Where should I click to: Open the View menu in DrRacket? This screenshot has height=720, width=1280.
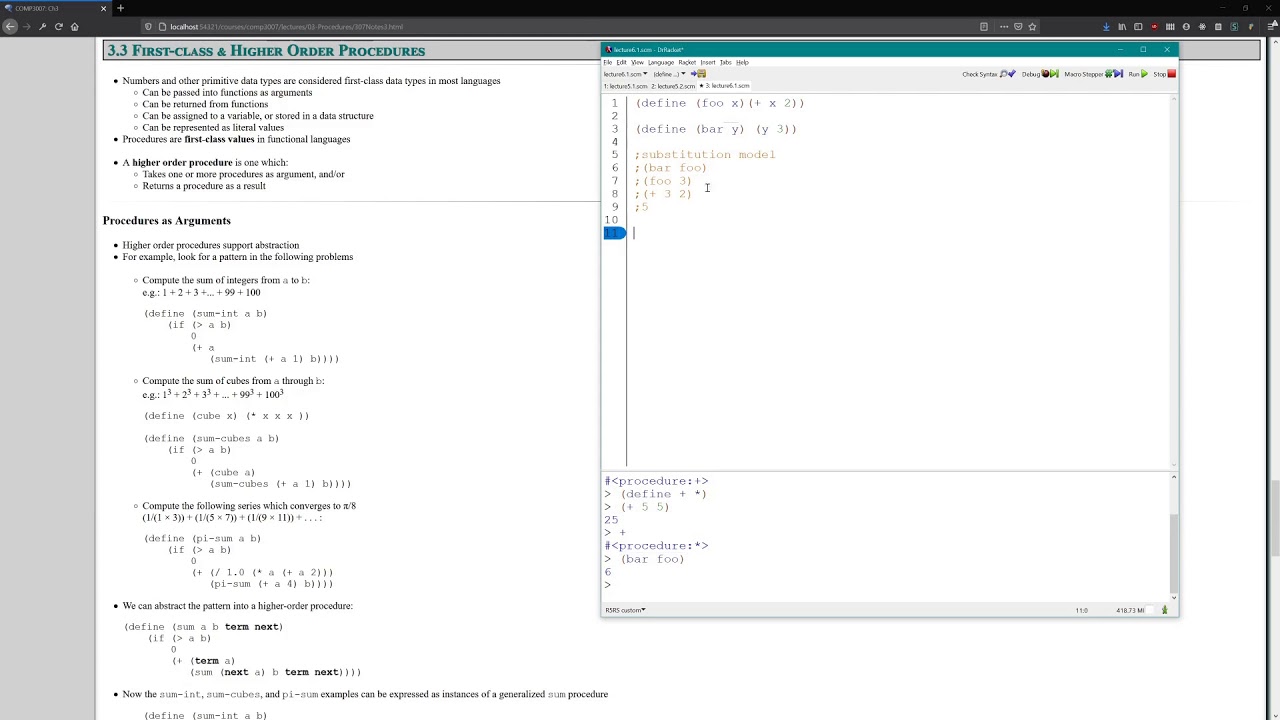(637, 62)
